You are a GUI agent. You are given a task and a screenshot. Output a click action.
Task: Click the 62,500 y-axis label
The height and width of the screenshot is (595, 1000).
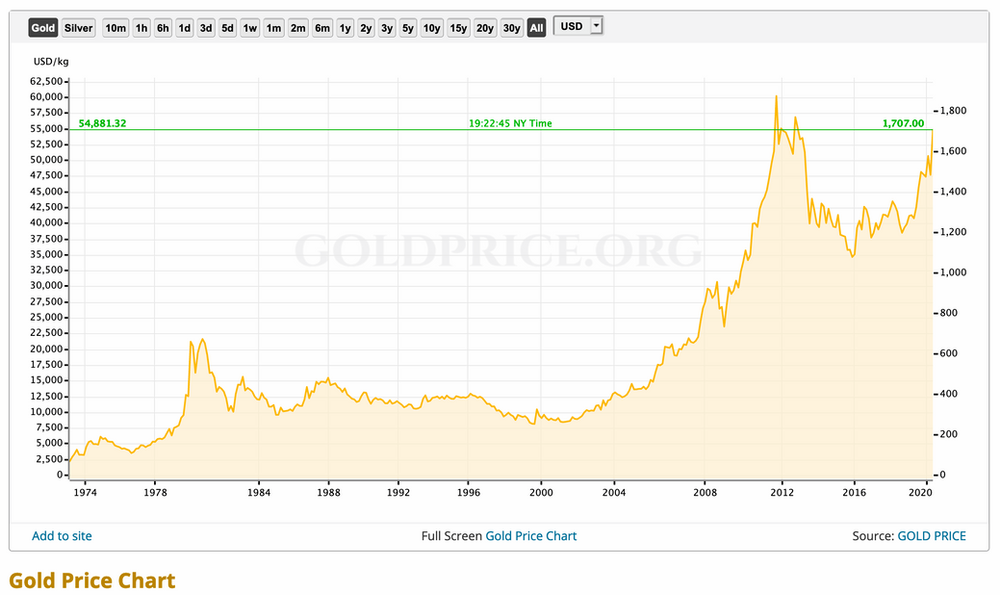47,81
